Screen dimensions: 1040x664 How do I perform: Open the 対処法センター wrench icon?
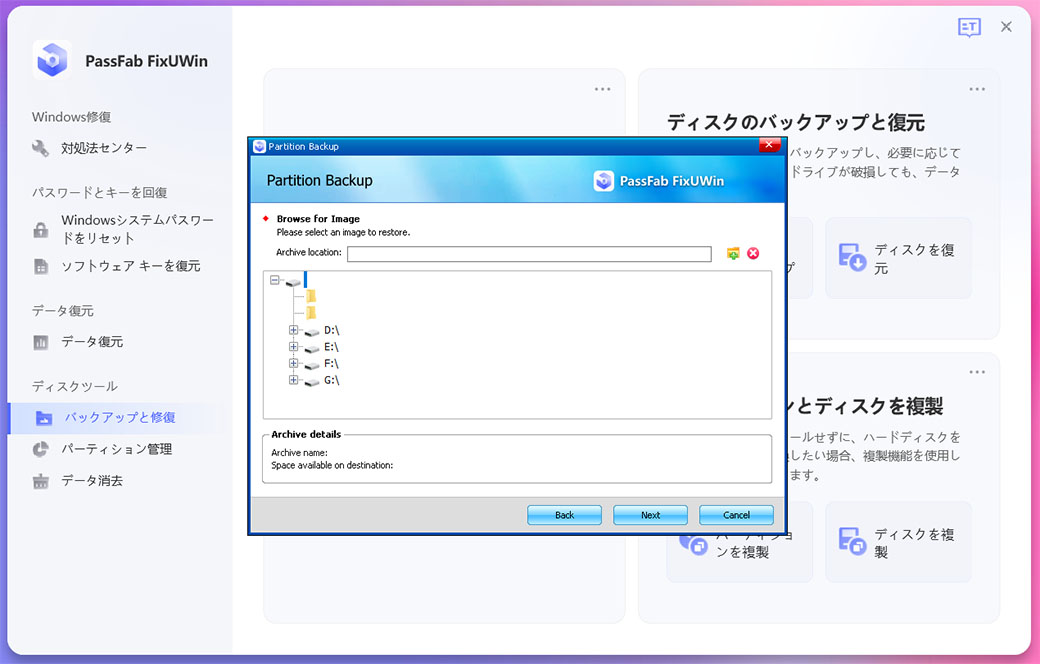(x=41, y=146)
